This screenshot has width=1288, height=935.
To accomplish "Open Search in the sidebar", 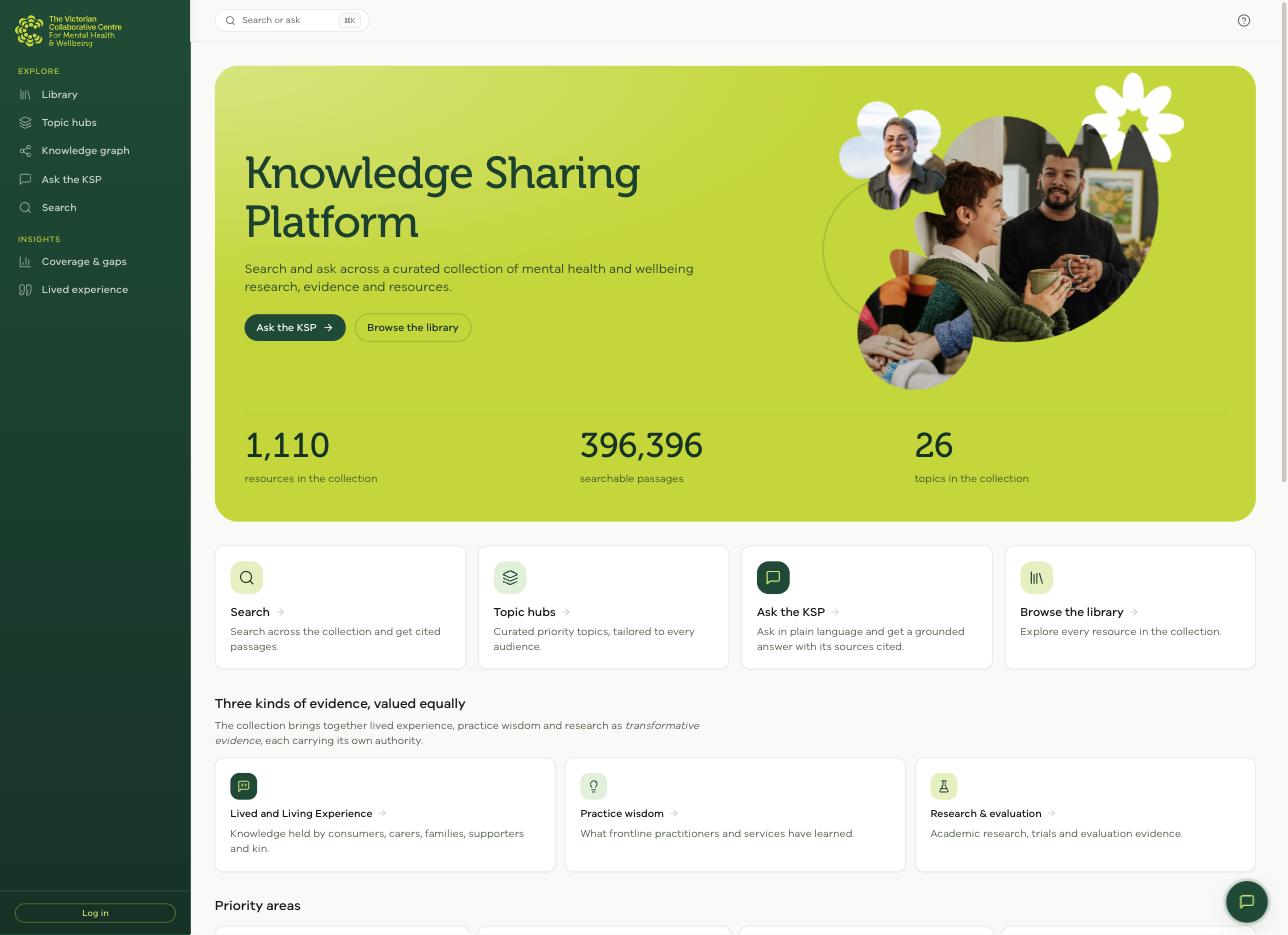I will pos(95,207).
